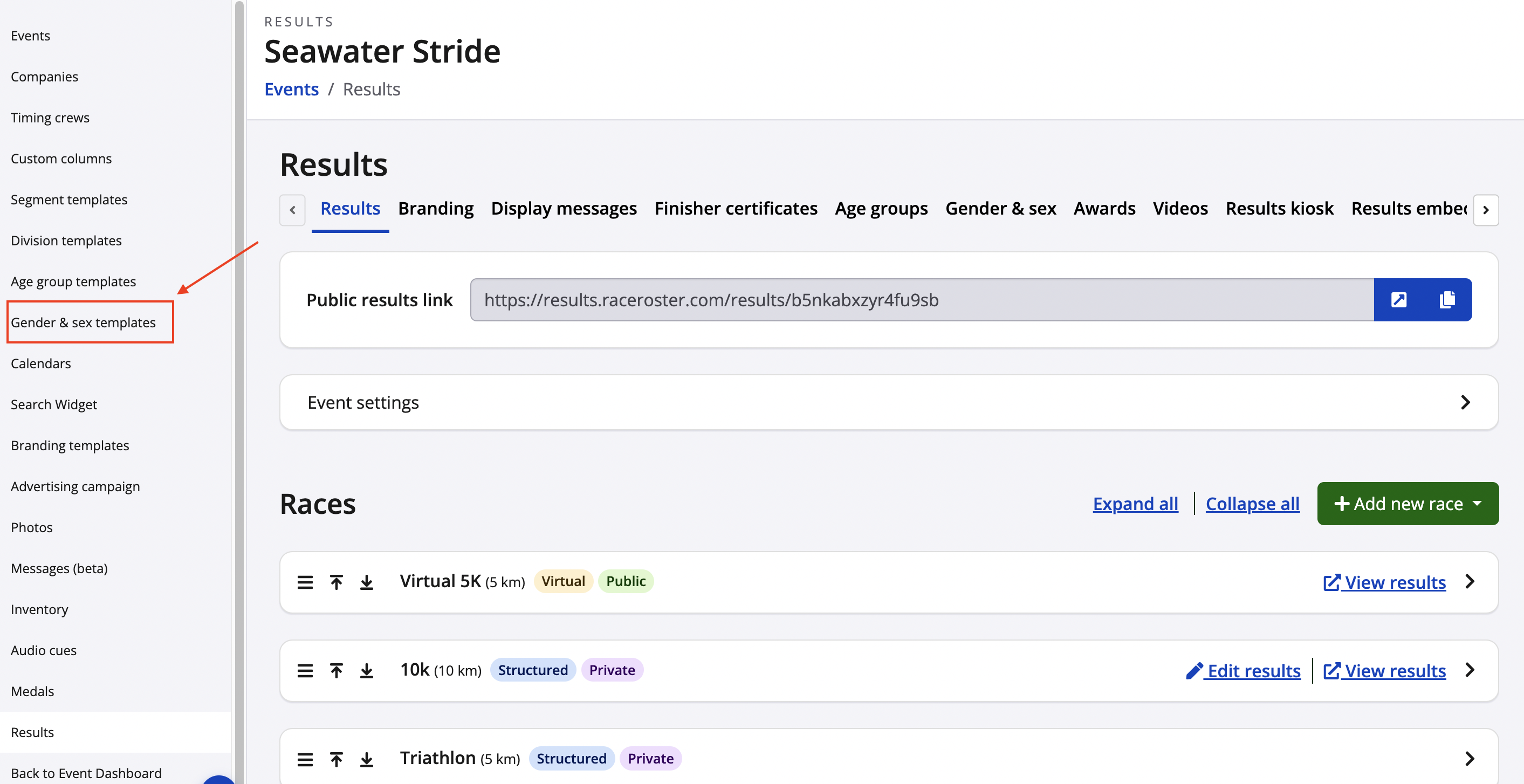
Task: Click the upload icon for 10k race
Action: coord(337,669)
